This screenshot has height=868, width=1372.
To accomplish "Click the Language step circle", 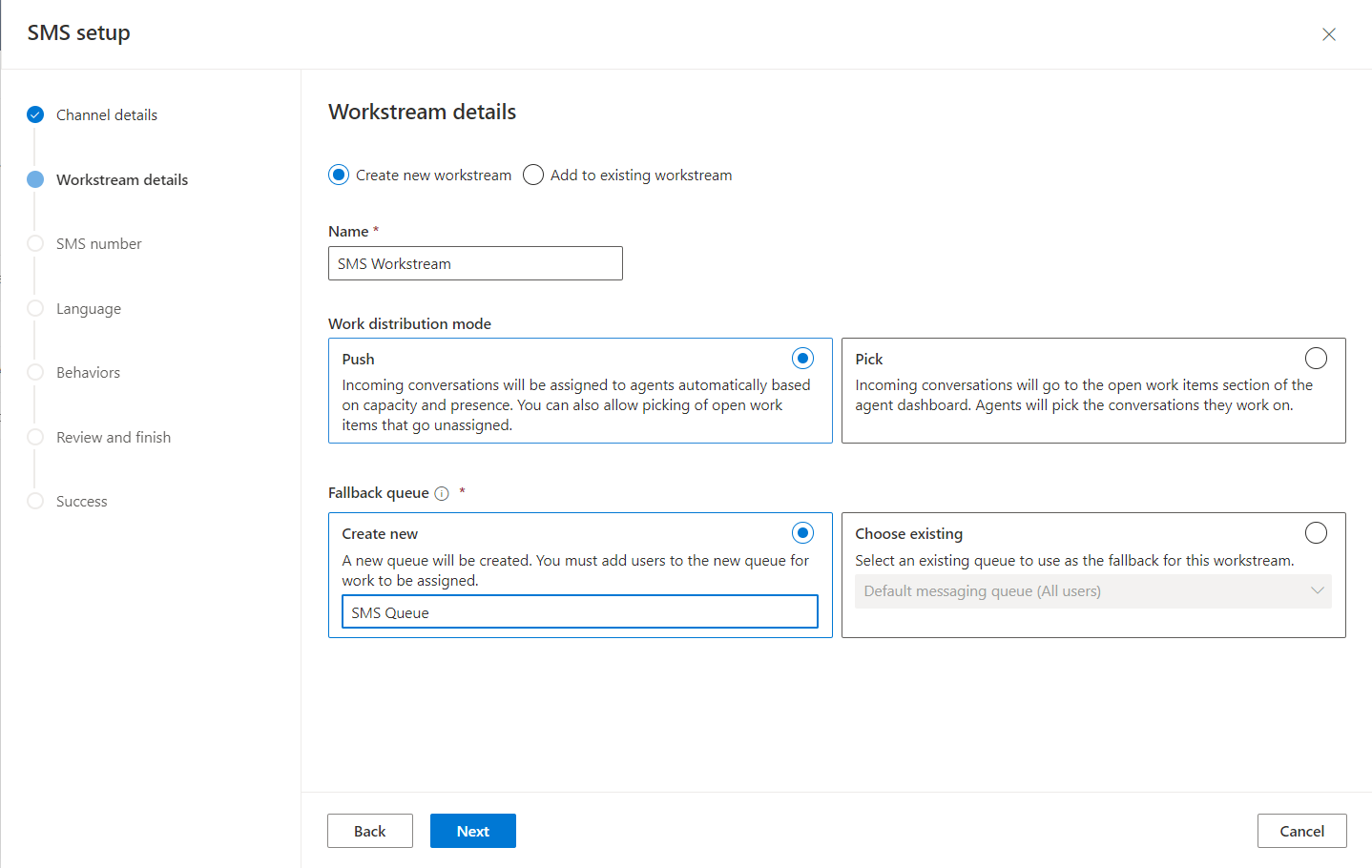I will coord(34,308).
